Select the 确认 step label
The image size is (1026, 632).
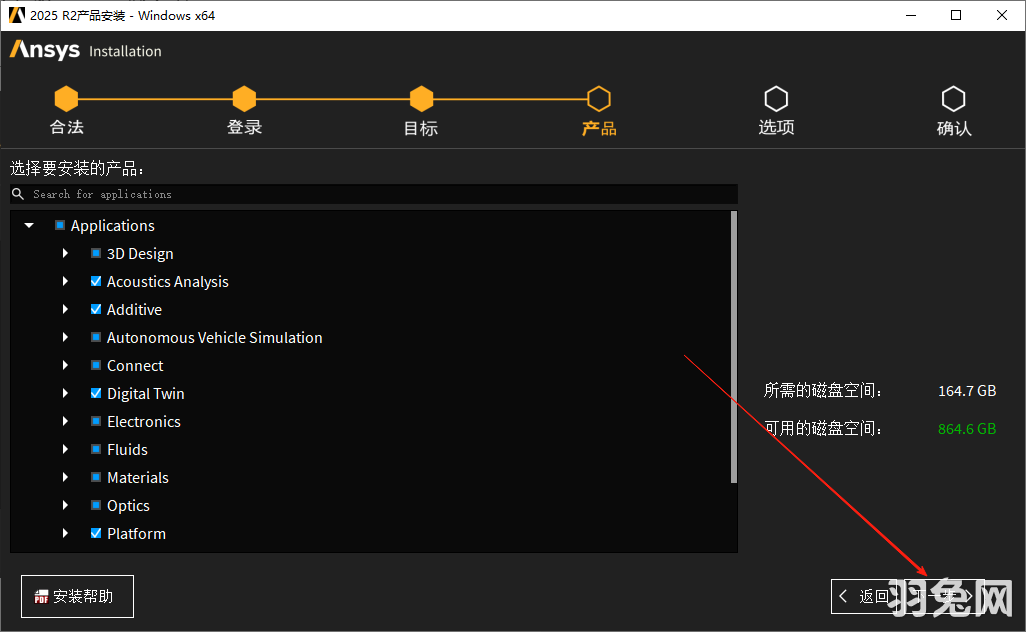[953, 130]
